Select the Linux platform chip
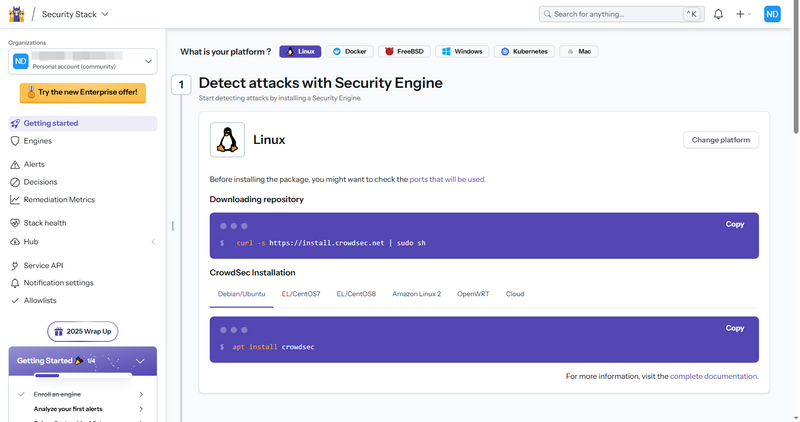 [x=300, y=52]
